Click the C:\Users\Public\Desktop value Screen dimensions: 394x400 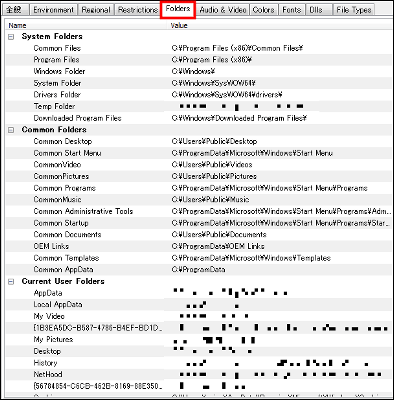(214, 142)
